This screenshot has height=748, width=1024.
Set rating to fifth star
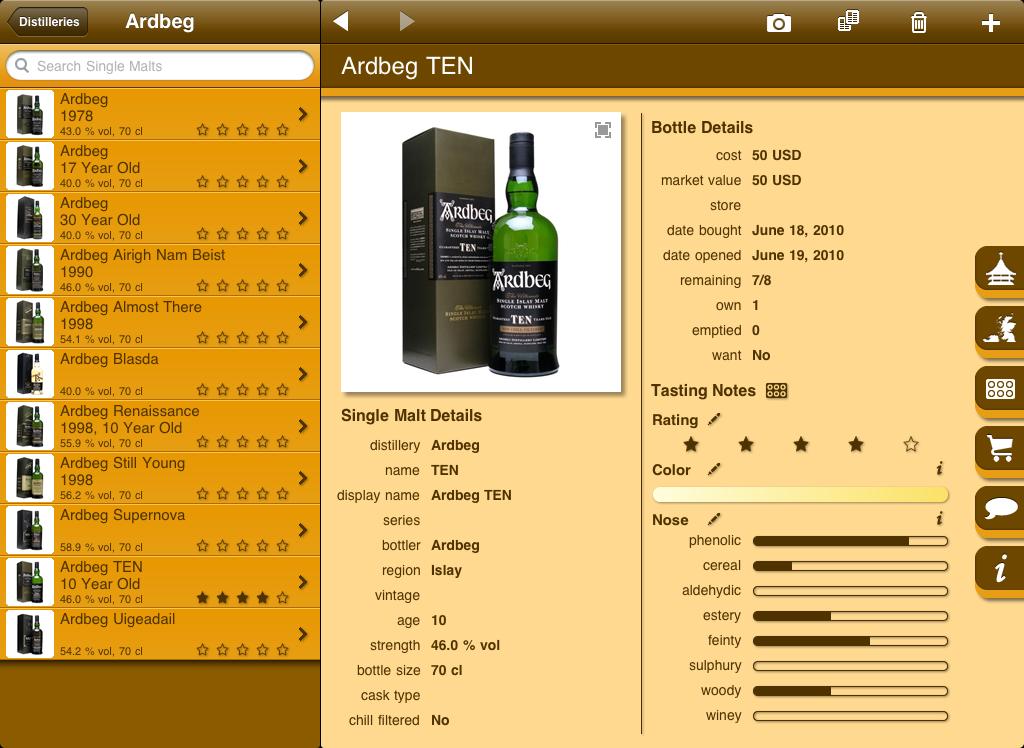910,445
